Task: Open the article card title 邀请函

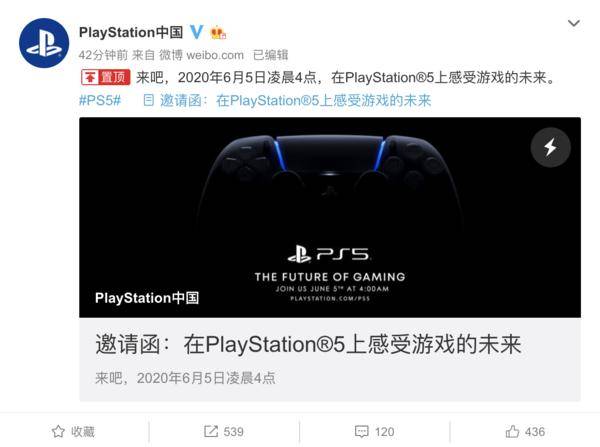Action: click(x=308, y=344)
